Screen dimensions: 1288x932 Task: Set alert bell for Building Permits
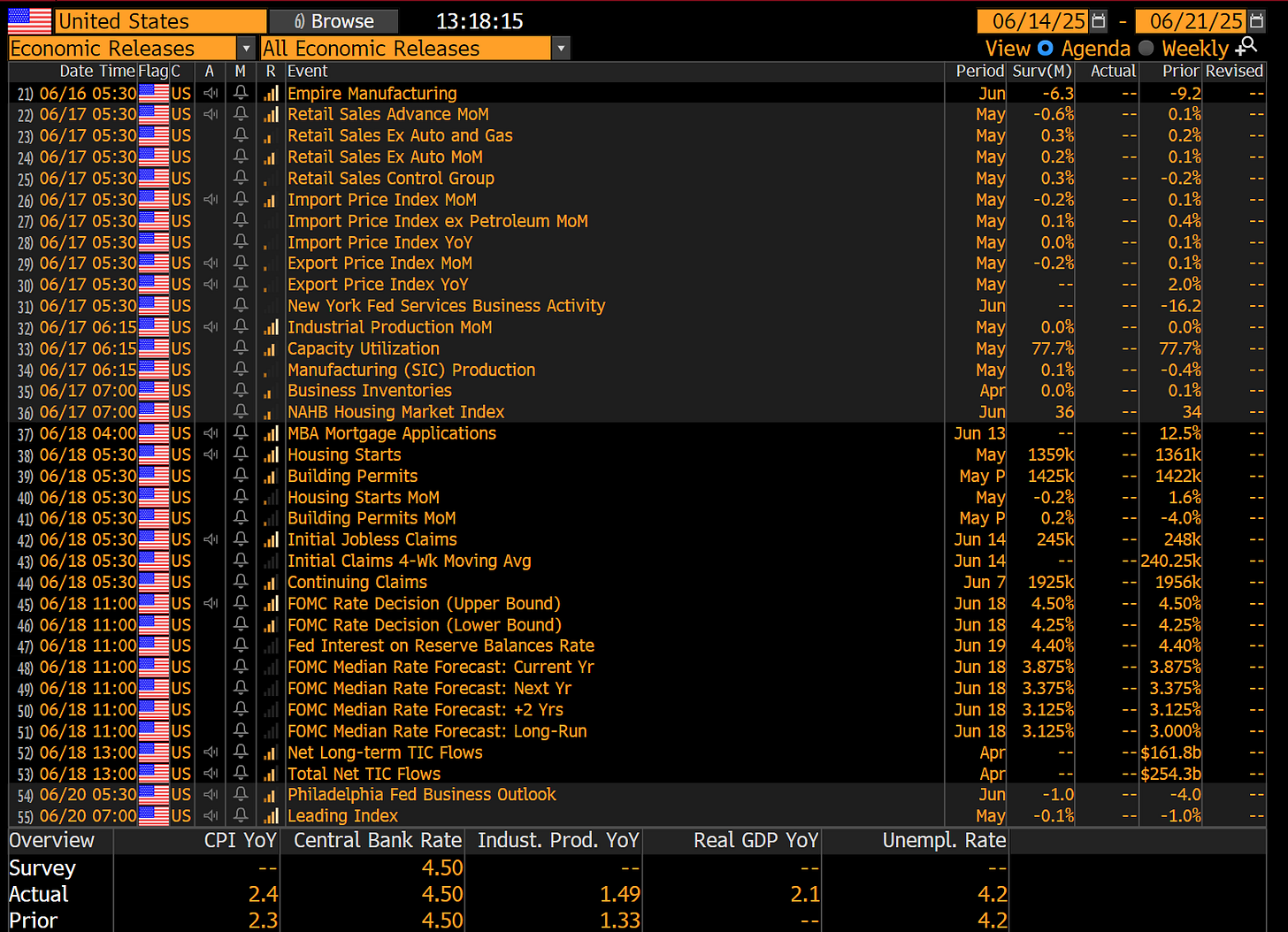(240, 476)
